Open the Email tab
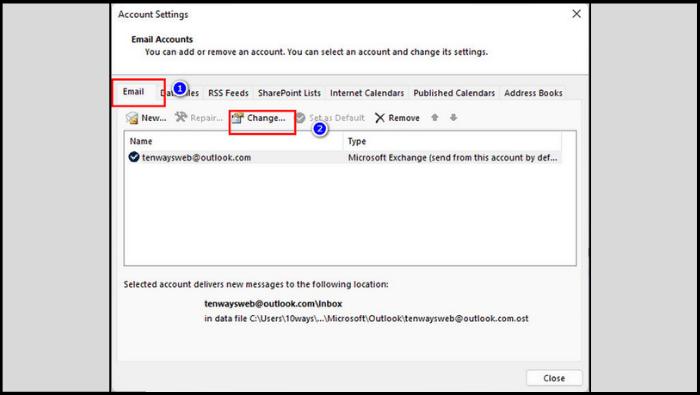The height and width of the screenshot is (395, 700). coord(133,91)
